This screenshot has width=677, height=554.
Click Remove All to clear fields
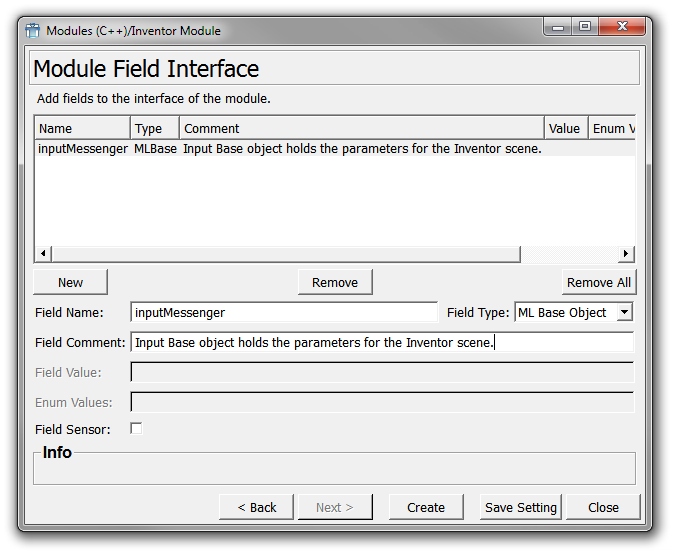598,282
